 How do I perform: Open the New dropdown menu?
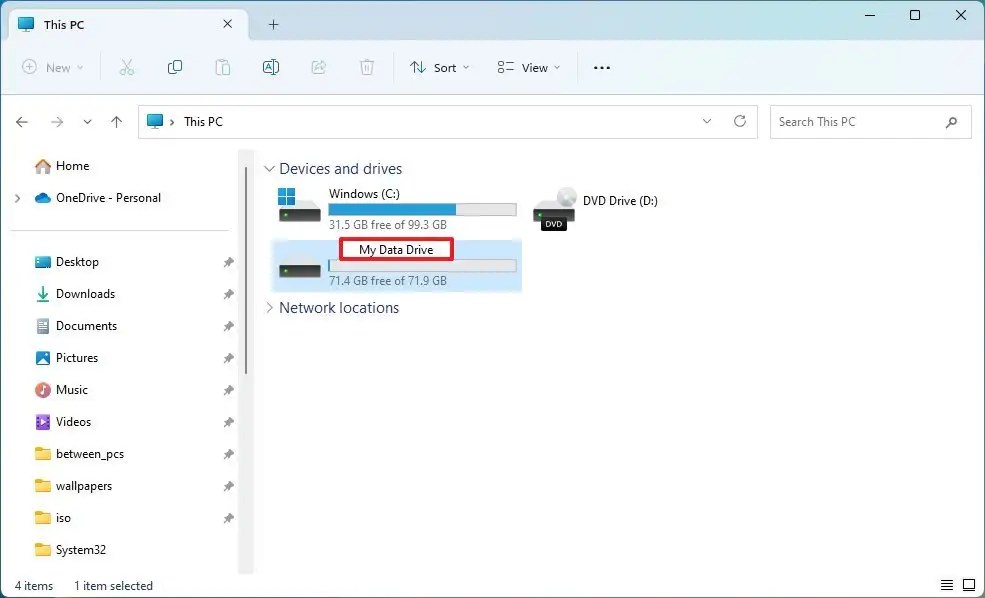tap(53, 67)
